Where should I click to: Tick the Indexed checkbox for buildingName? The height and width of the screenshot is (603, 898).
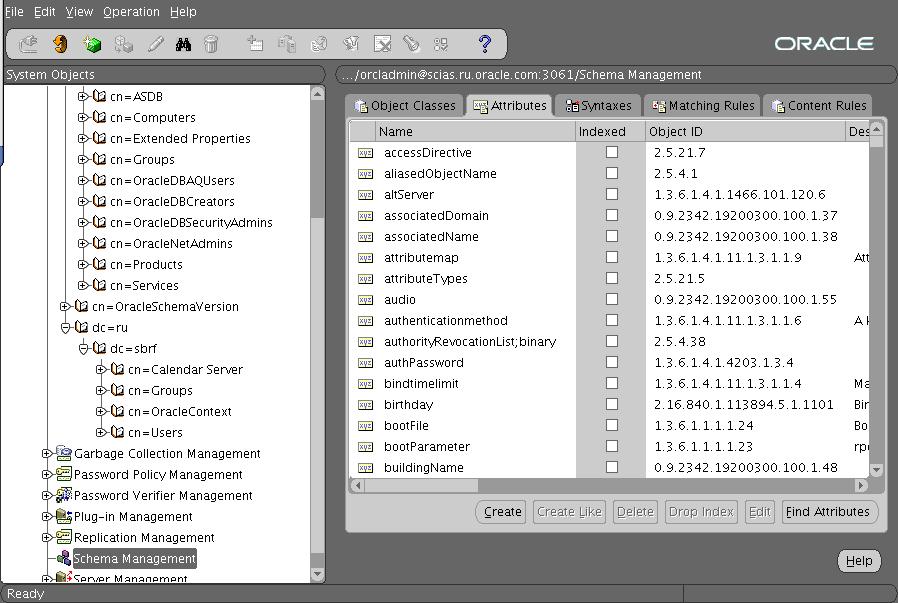coord(612,467)
